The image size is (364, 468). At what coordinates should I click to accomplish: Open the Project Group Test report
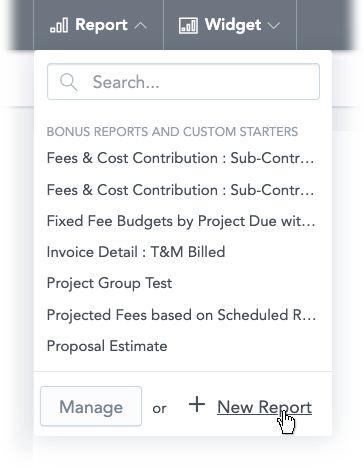coord(109,283)
